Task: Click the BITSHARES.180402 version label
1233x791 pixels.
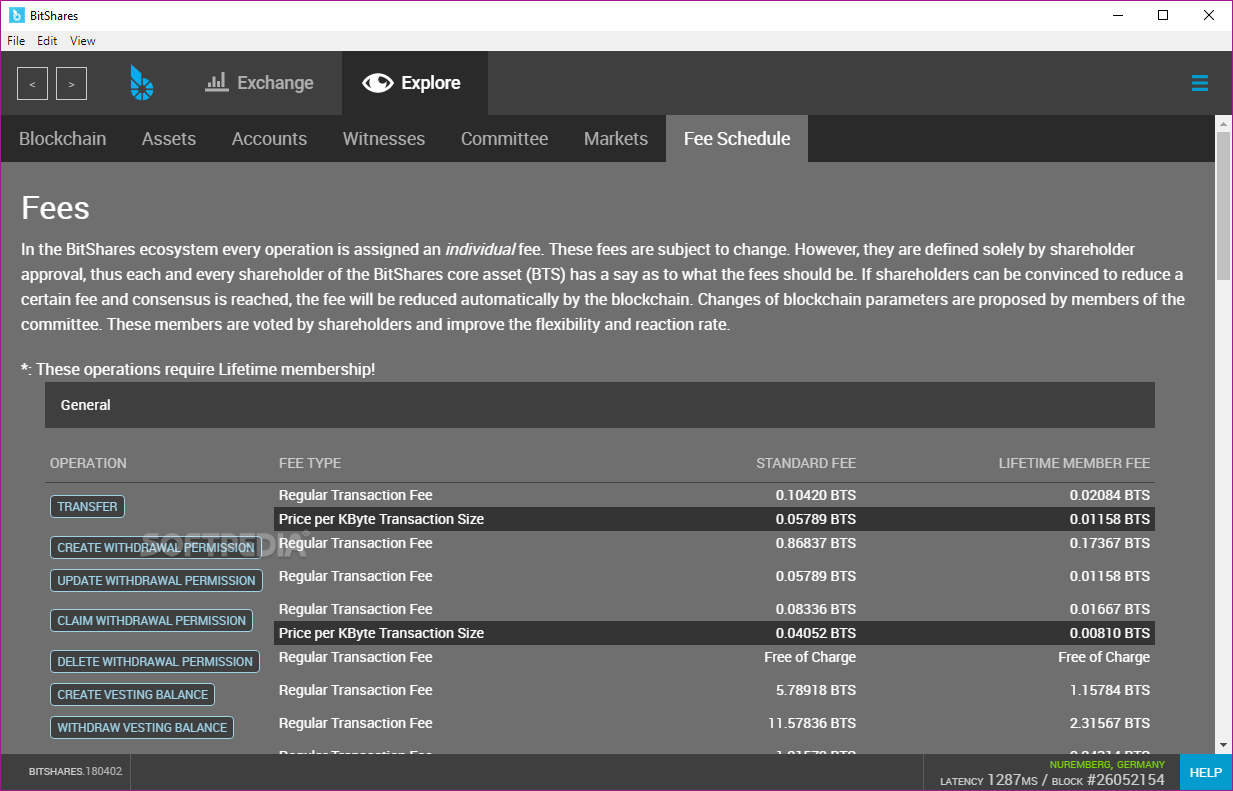Action: point(75,772)
